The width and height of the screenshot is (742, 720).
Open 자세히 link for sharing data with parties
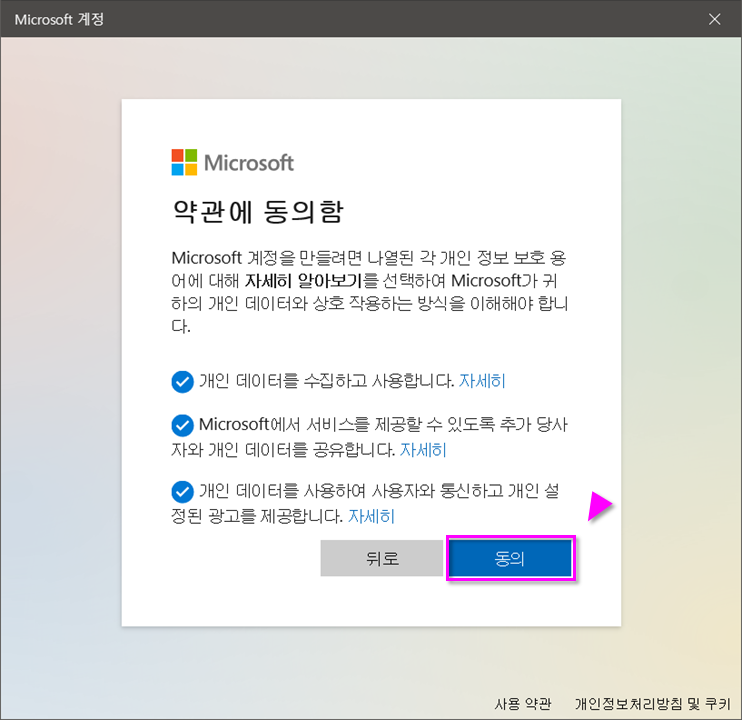423,450
